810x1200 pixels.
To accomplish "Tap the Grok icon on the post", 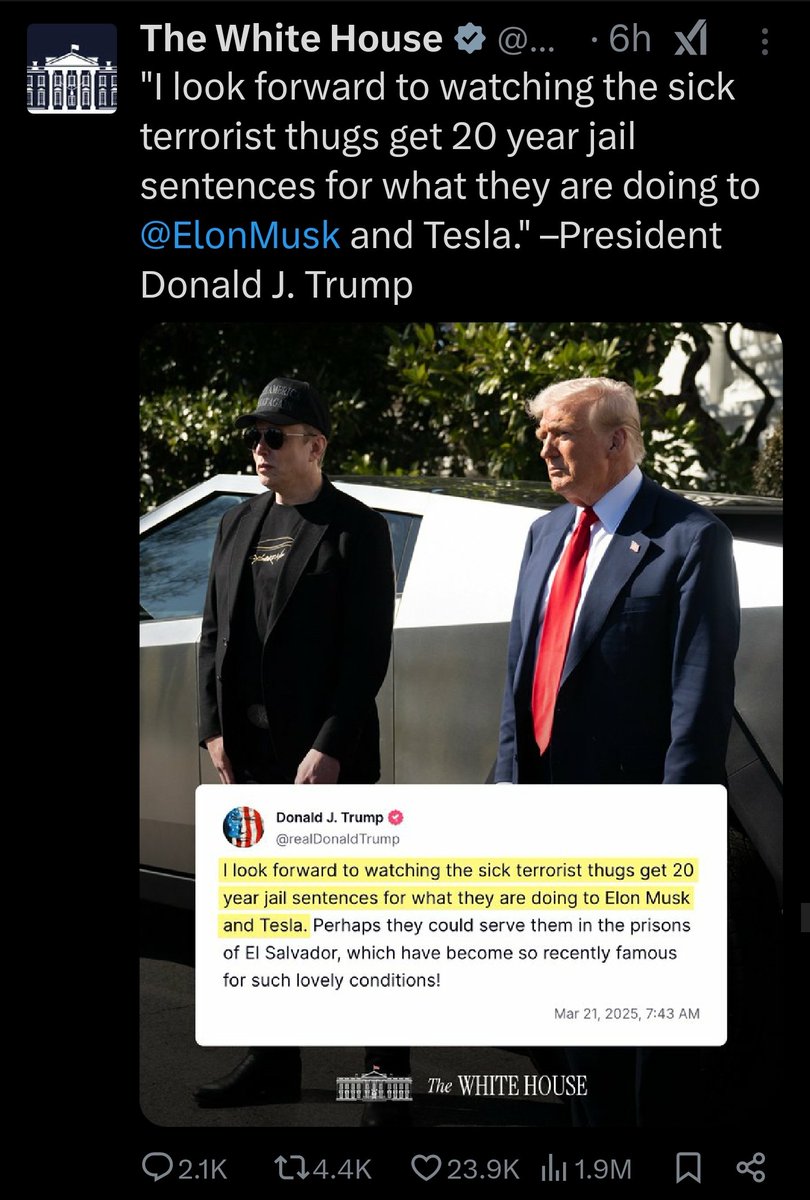I will point(690,39).
